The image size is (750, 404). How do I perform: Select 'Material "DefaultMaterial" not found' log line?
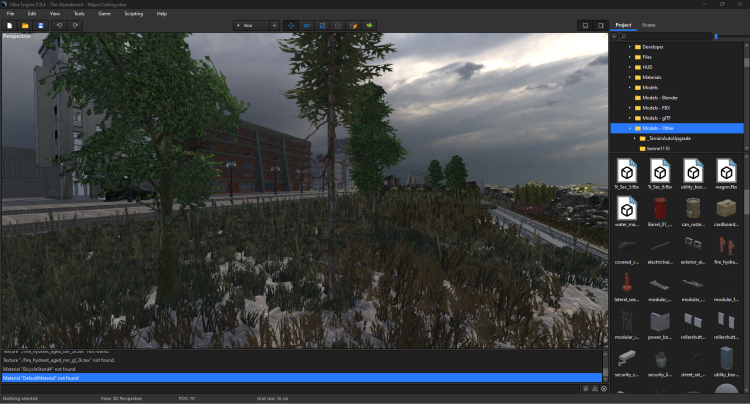point(301,378)
